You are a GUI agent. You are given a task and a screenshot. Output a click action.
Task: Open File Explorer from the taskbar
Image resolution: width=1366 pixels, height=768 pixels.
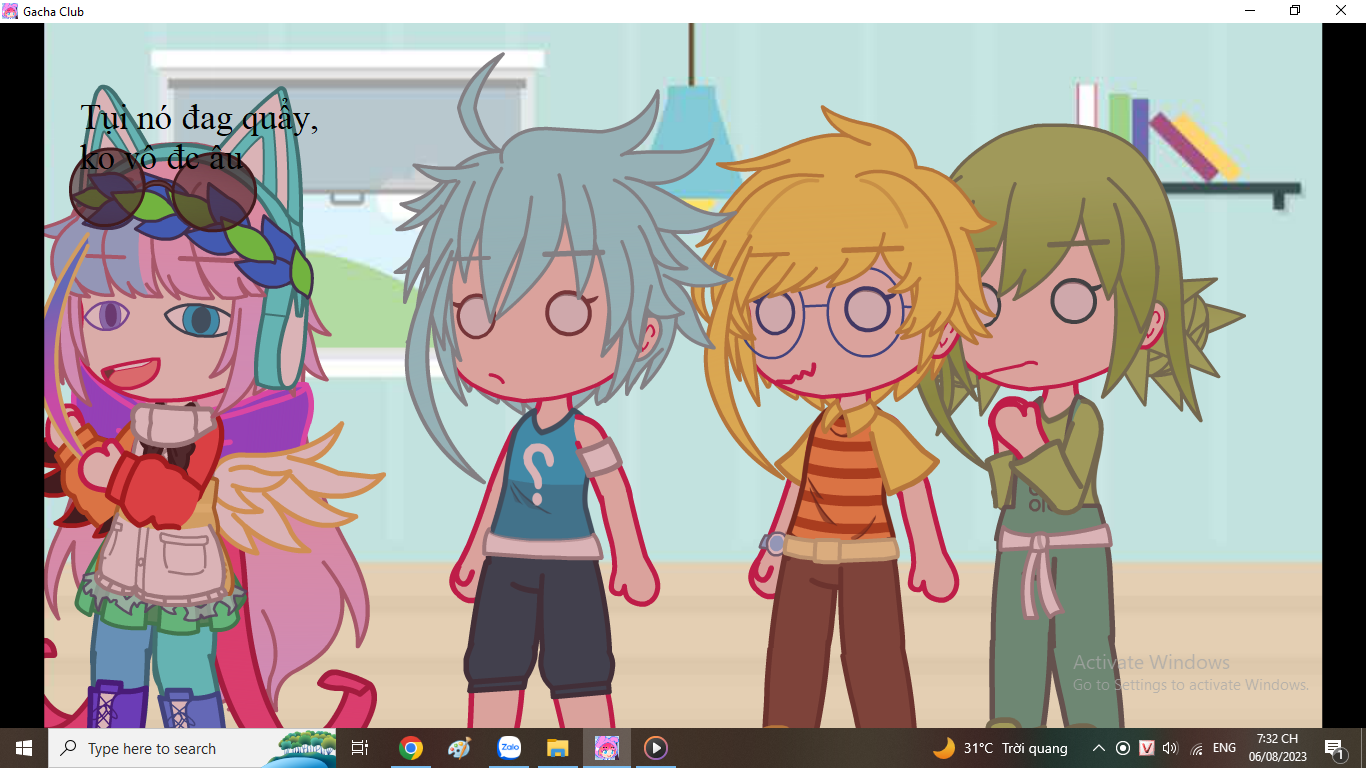pyautogui.click(x=558, y=748)
